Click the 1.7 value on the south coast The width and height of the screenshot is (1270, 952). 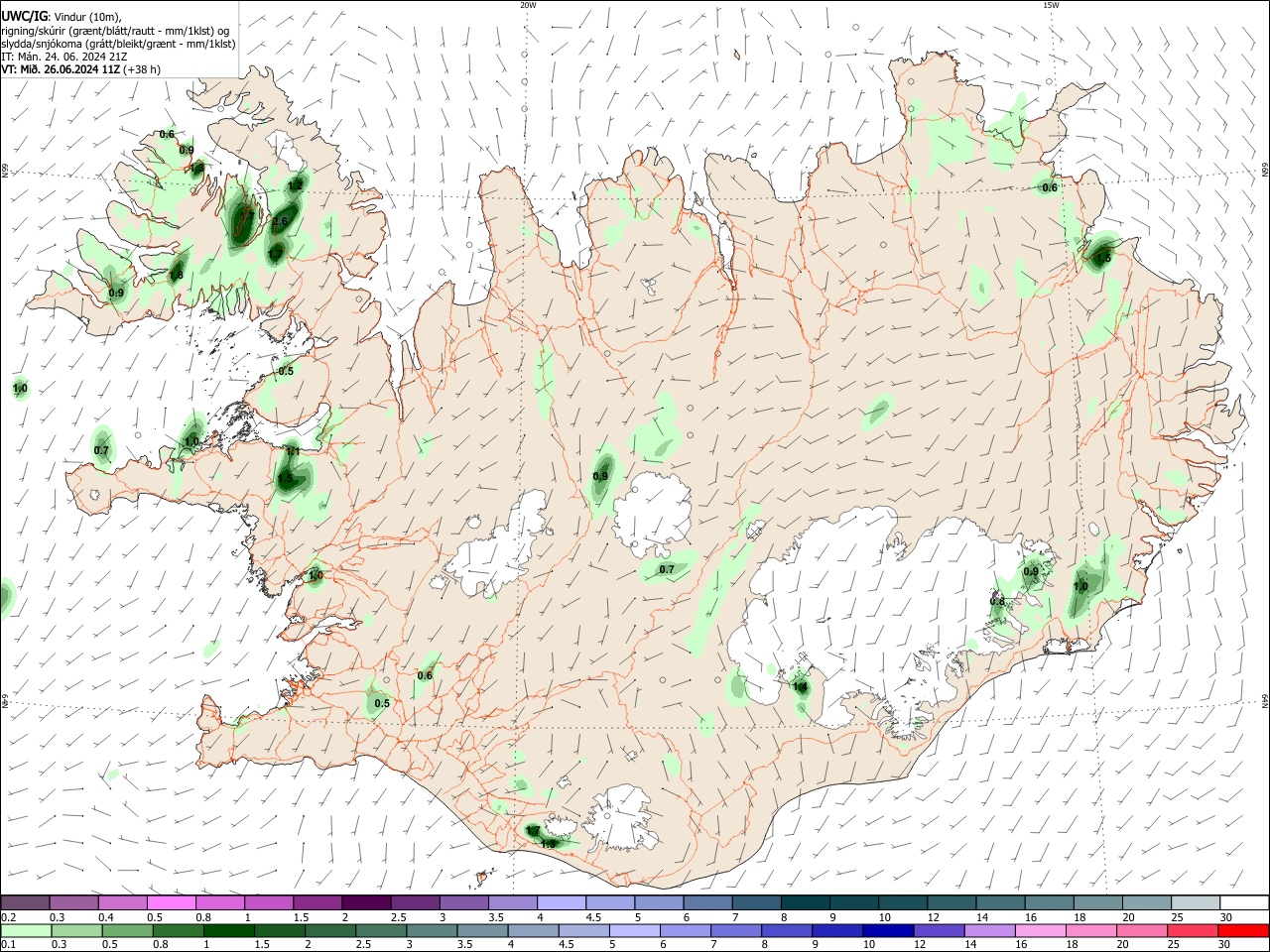533,831
